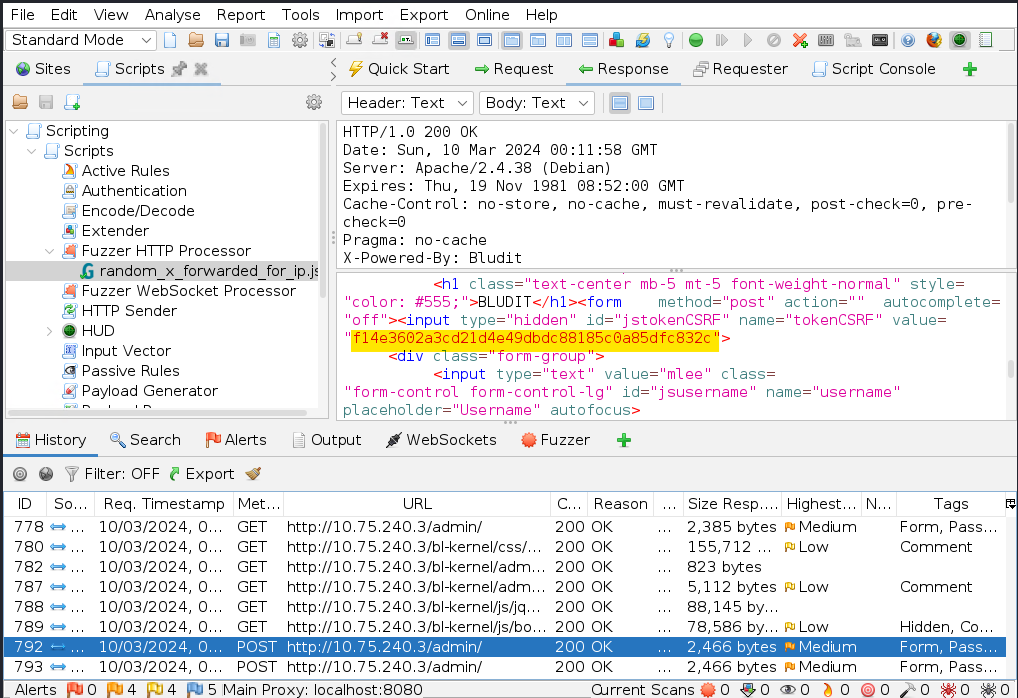The image size is (1018, 698).
Task: Open the Standard Mode dropdown
Action: click(82, 40)
